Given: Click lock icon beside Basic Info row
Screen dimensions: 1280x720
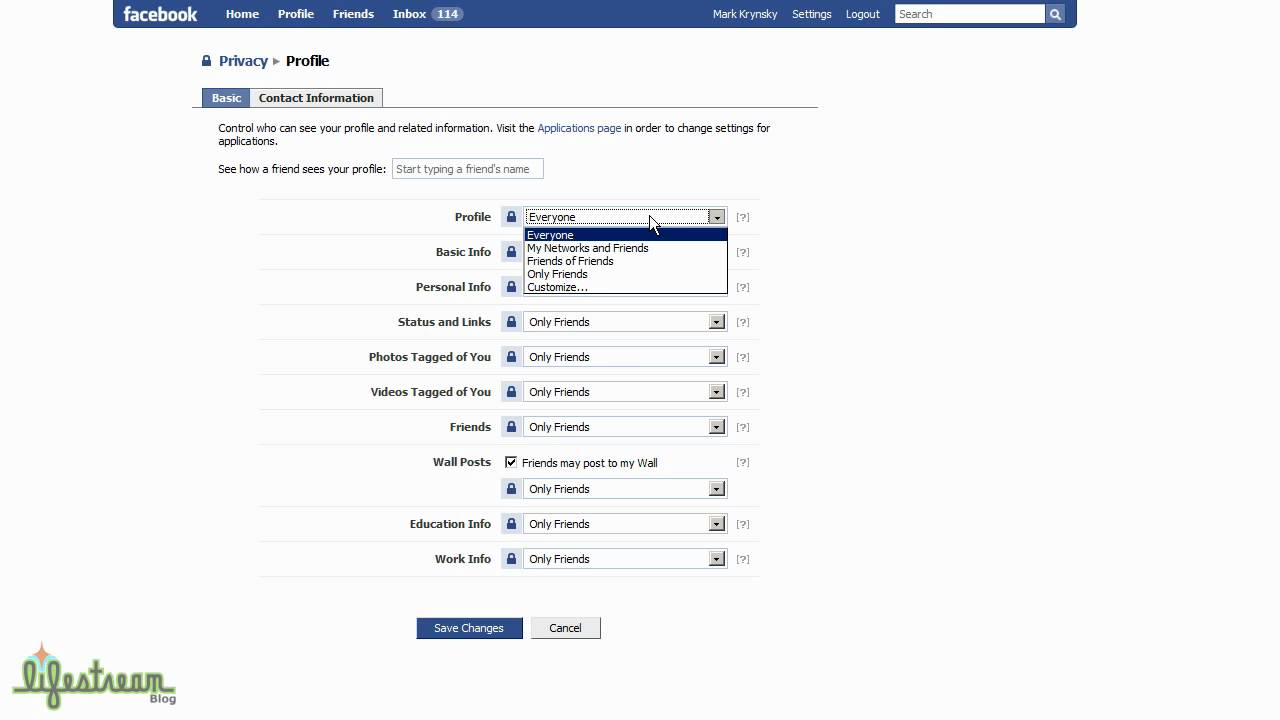Looking at the screenshot, I should coord(511,252).
